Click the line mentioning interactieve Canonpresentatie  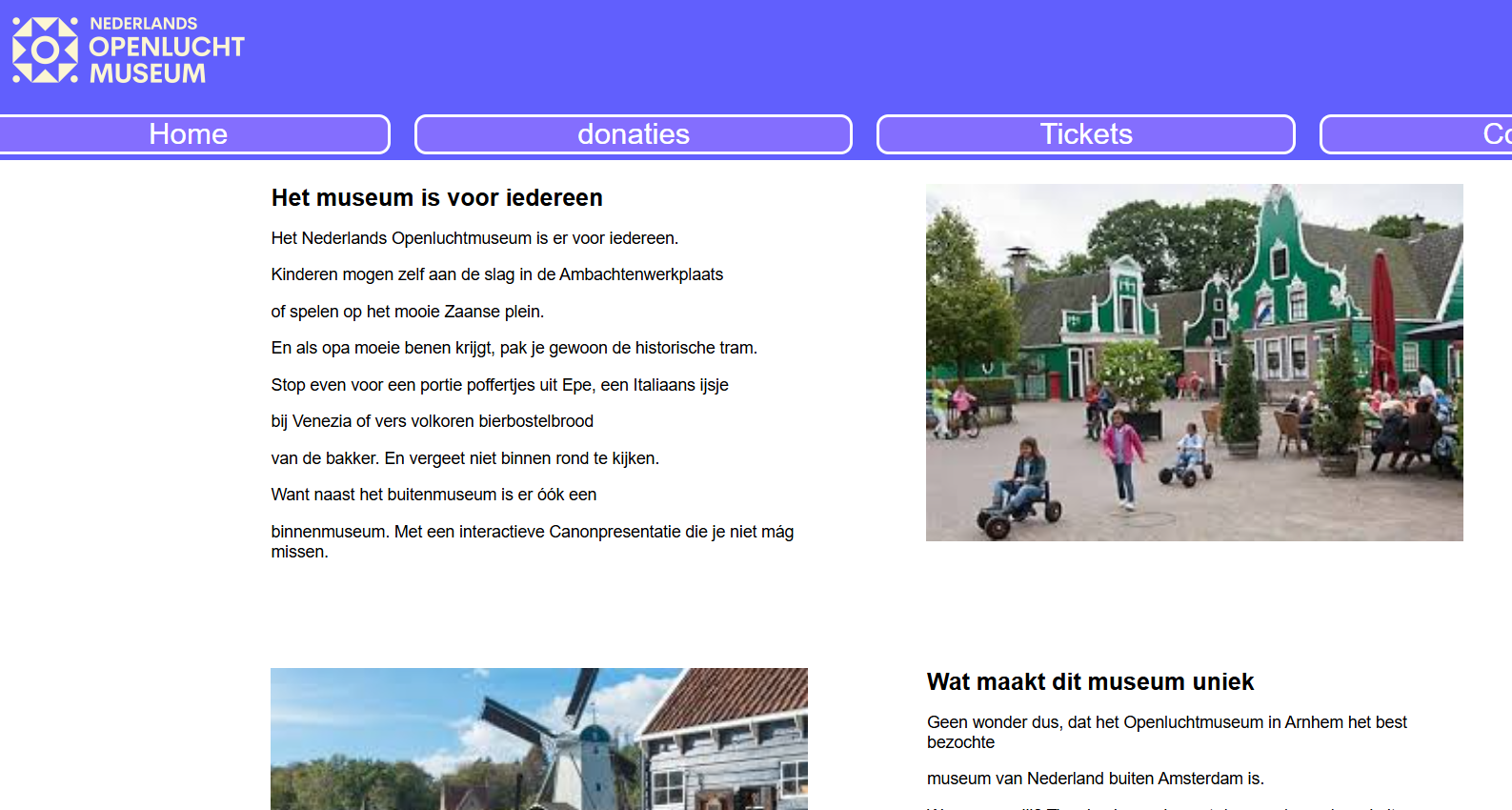[532, 532]
